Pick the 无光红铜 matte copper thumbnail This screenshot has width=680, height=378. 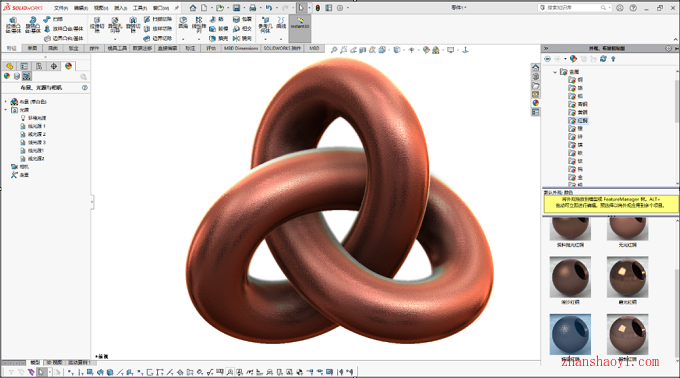(x=628, y=229)
